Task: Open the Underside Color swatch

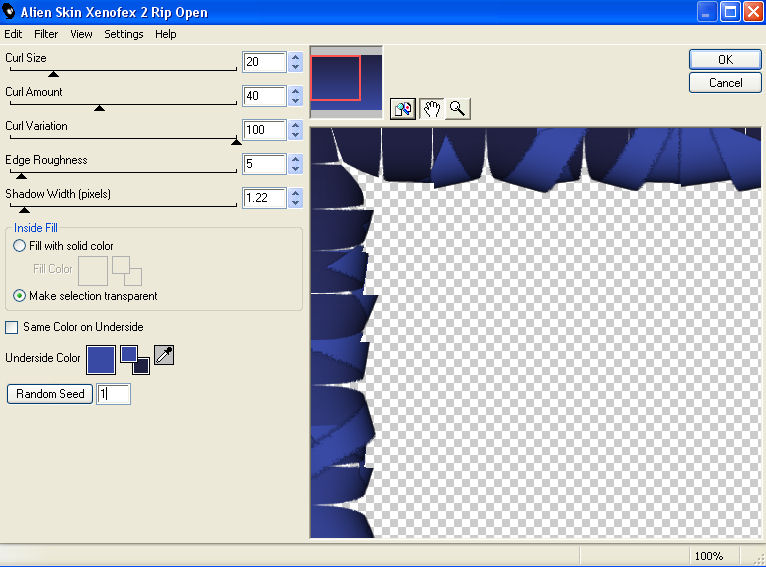Action: click(x=100, y=359)
